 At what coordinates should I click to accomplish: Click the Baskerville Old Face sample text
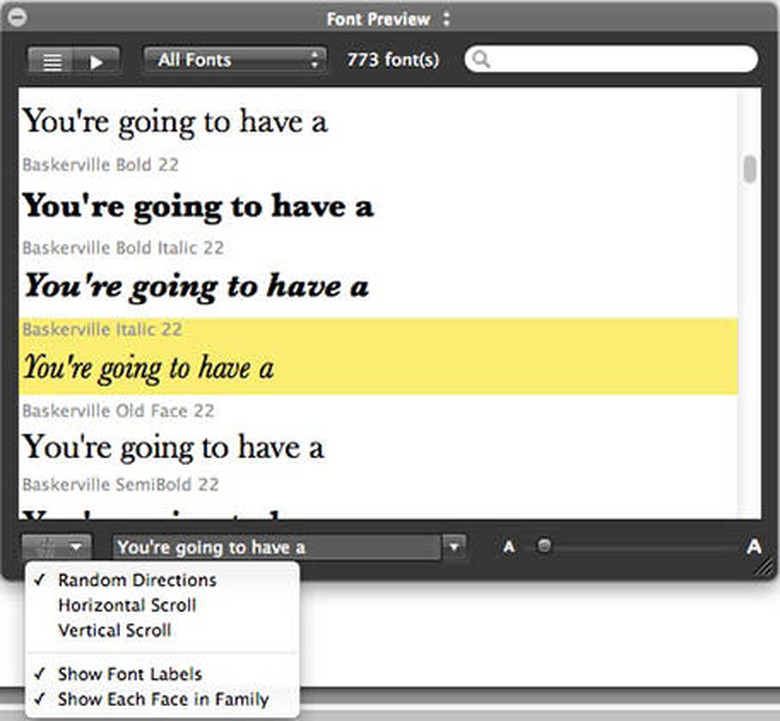174,447
